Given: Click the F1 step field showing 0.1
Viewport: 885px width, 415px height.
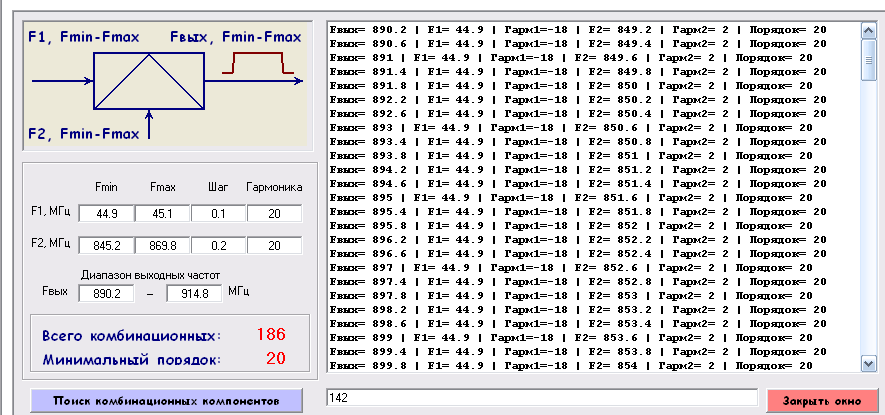Looking at the screenshot, I should [x=218, y=213].
